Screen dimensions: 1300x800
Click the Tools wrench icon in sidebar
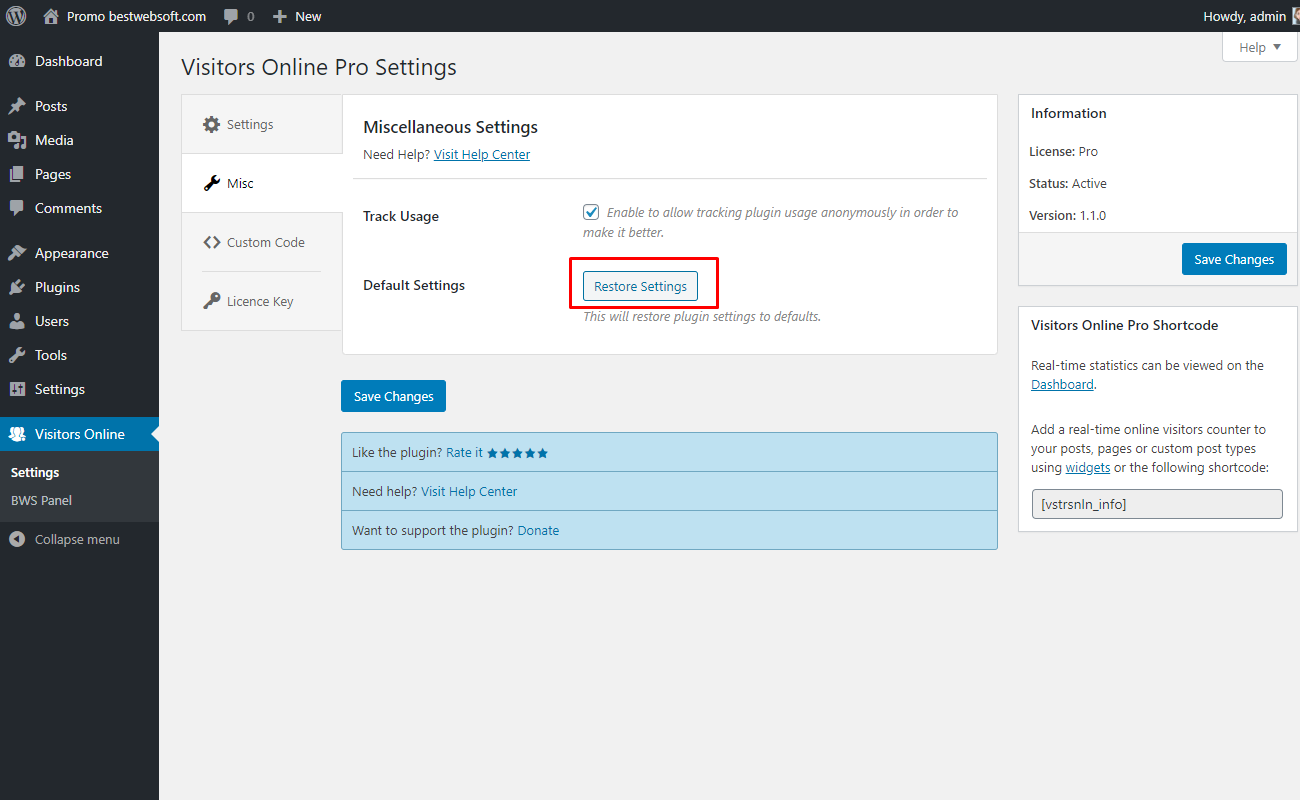(x=17, y=355)
